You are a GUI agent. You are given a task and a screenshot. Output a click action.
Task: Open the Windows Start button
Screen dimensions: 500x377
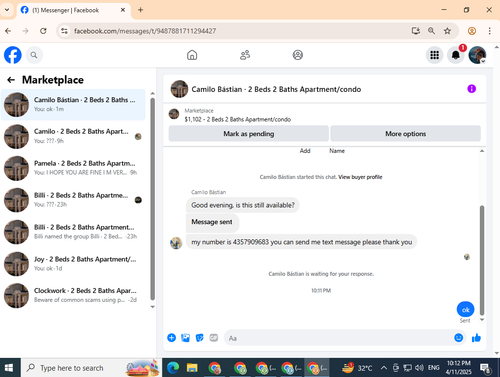tap(9, 368)
